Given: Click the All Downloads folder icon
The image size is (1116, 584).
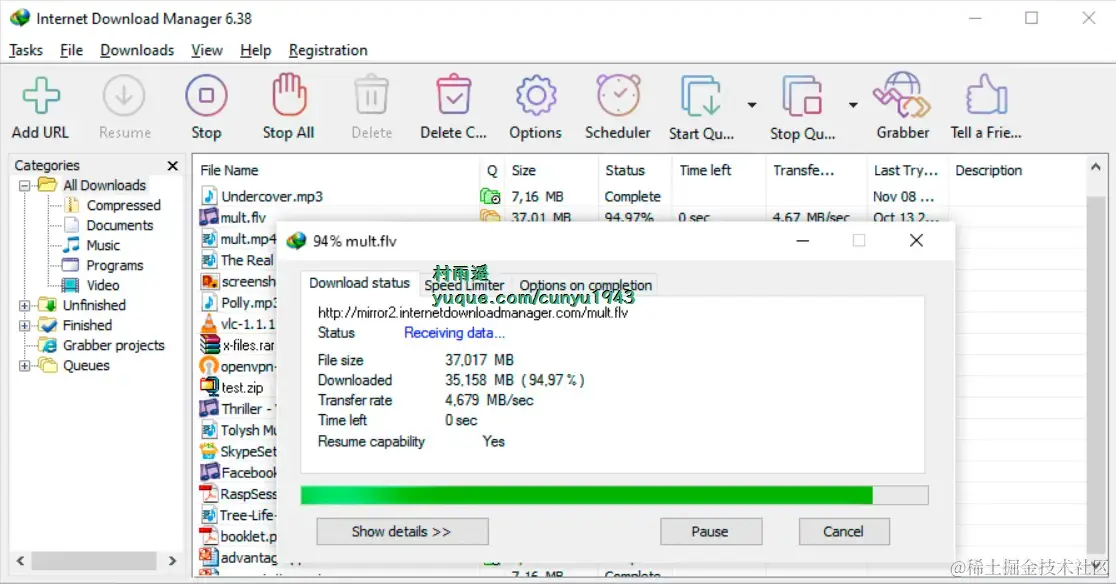Looking at the screenshot, I should (48, 185).
